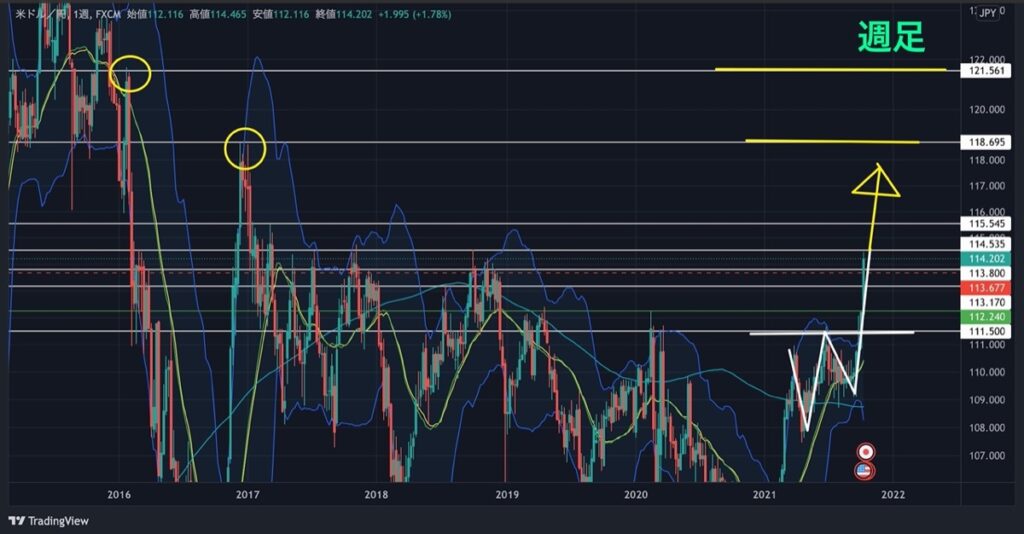Screen dimensions: 1024x534
Task: Click the 117.000 price axis tick
Action: pos(987,186)
